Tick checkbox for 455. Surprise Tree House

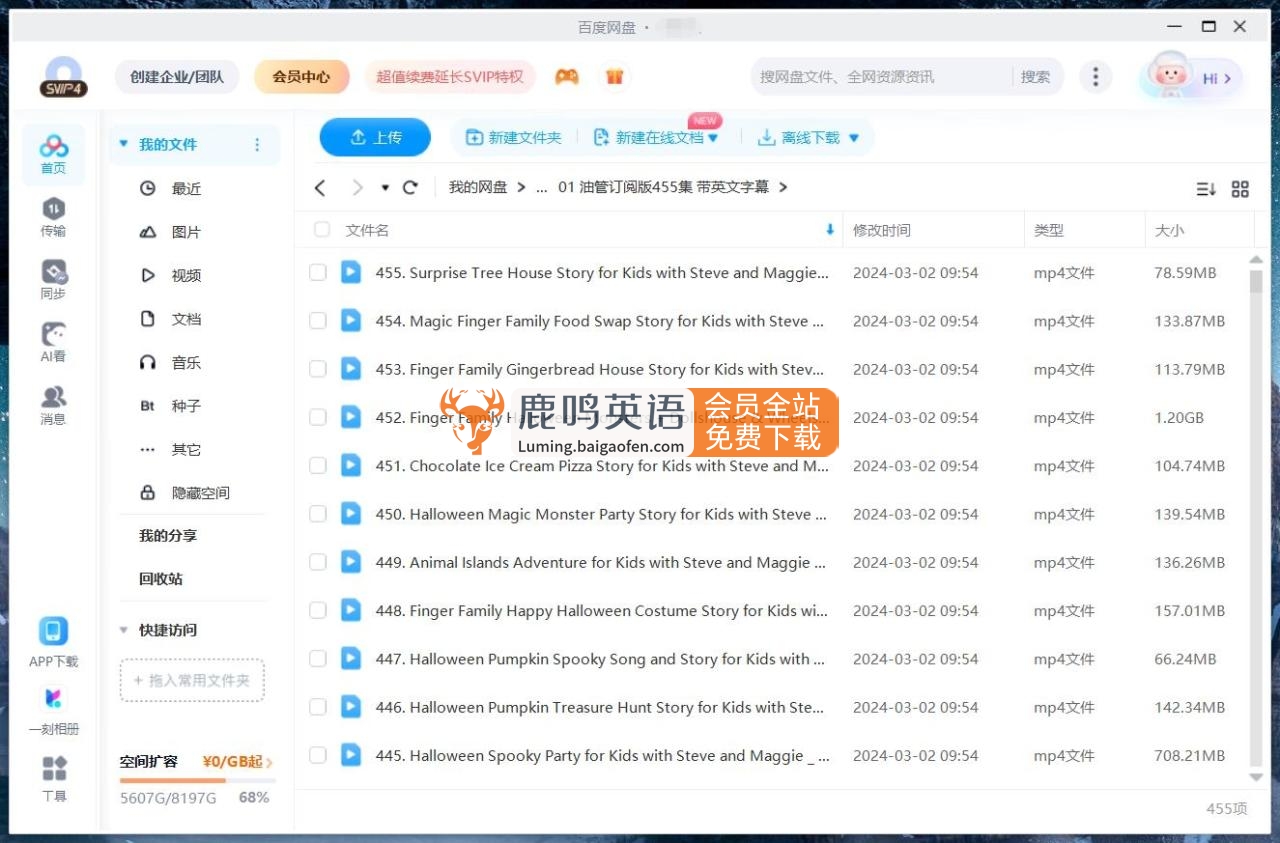click(318, 273)
